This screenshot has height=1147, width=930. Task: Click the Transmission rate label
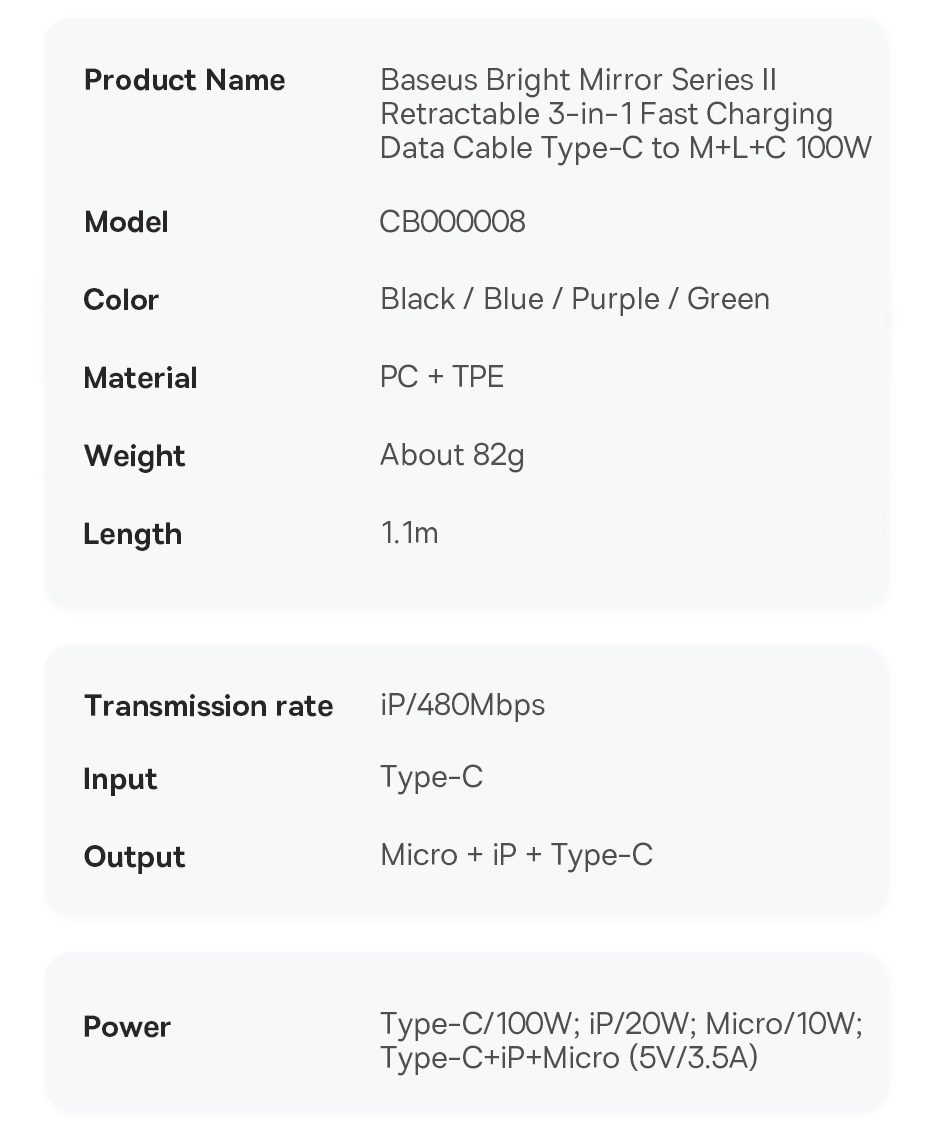[x=208, y=706]
